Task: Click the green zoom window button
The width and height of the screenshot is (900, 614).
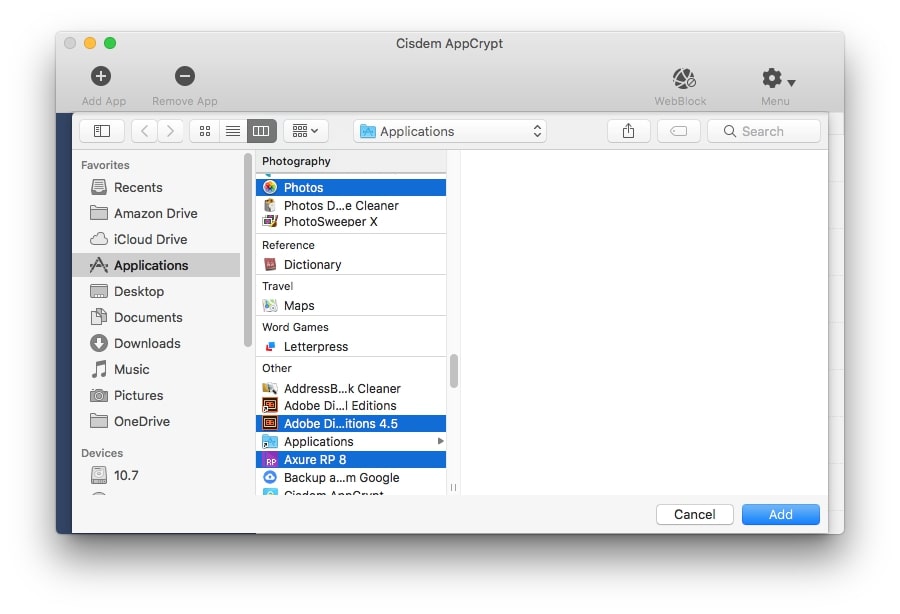Action: click(110, 43)
